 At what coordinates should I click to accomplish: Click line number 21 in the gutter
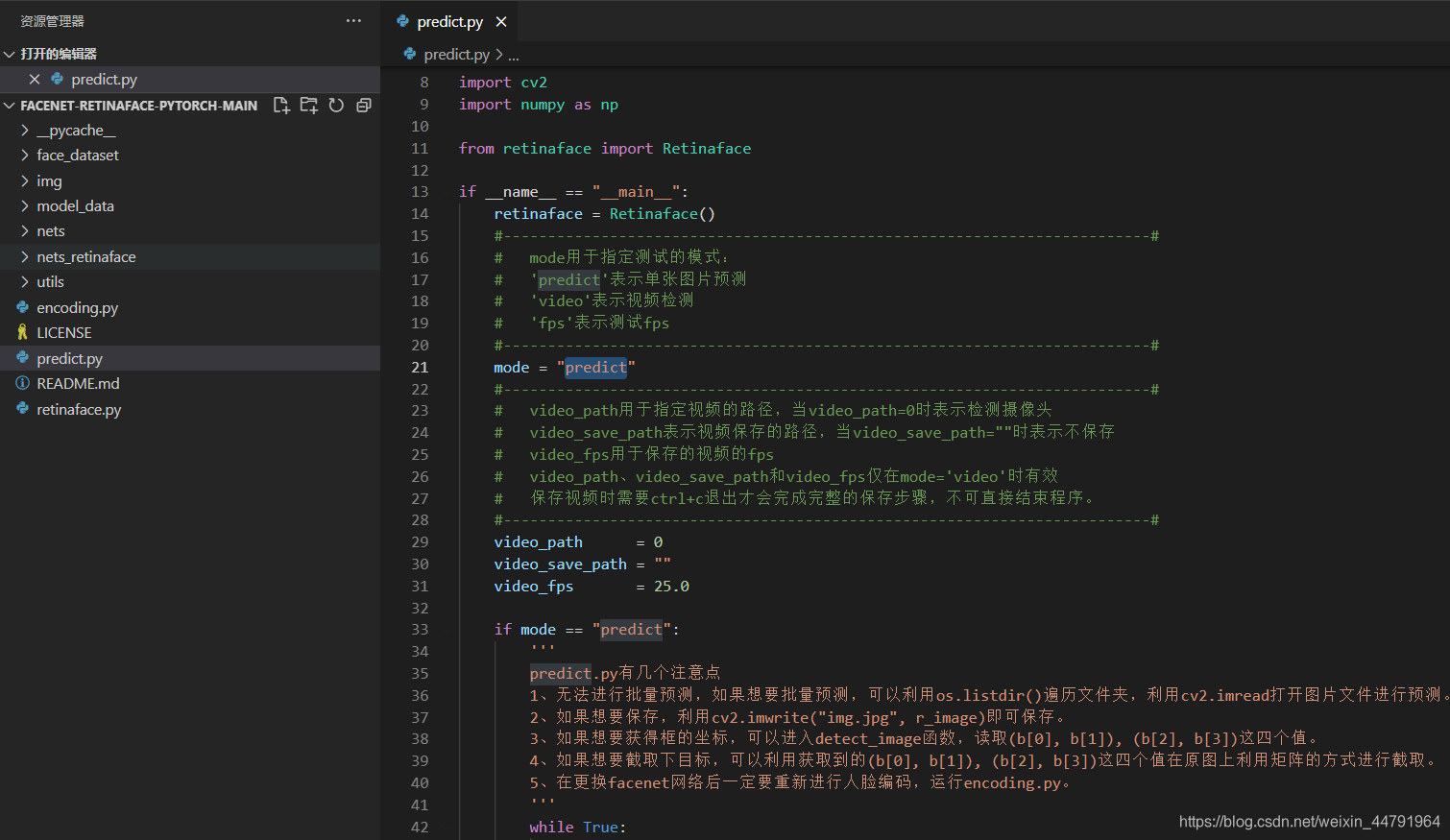[420, 368]
